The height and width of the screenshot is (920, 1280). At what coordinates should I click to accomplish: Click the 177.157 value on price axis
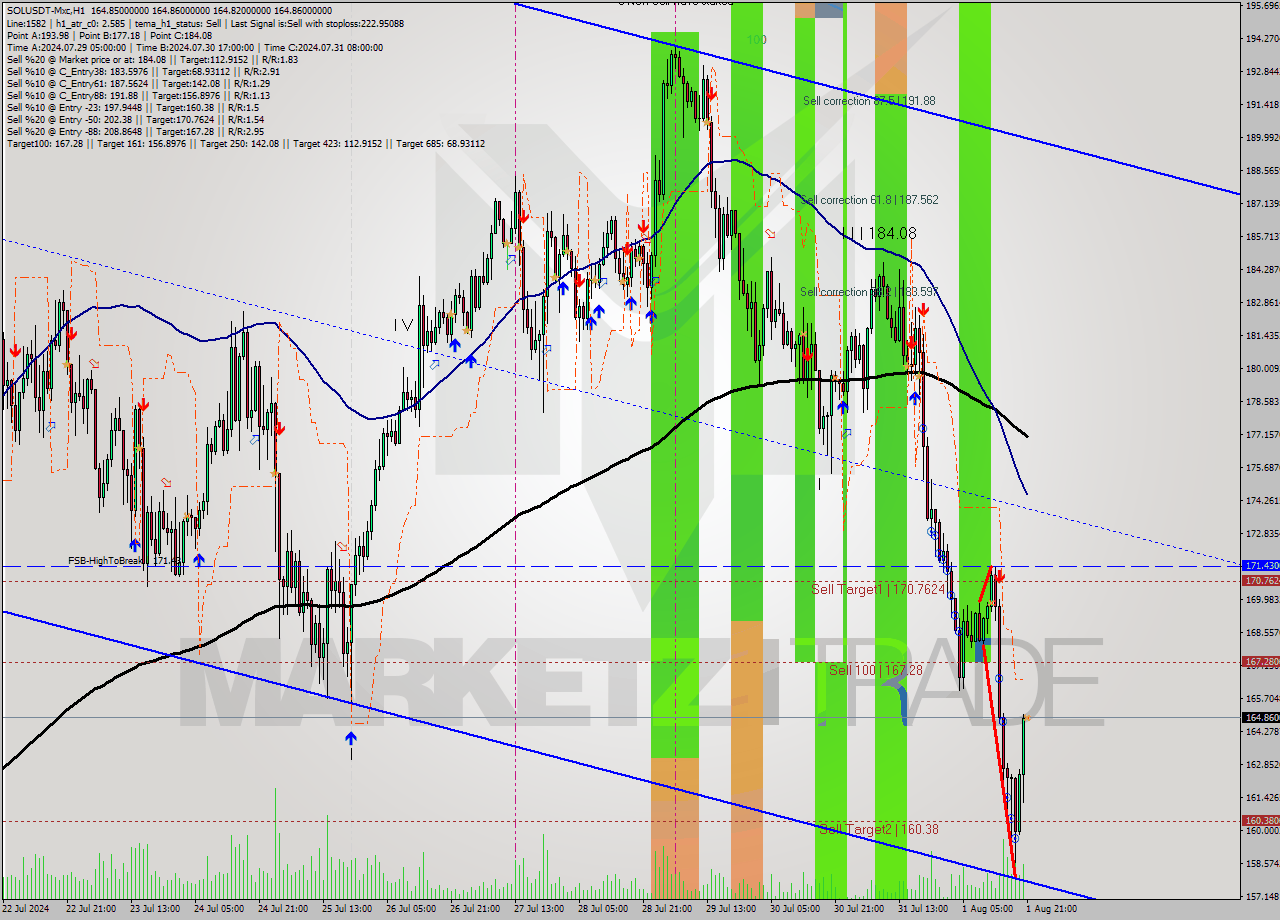(x=1261, y=435)
